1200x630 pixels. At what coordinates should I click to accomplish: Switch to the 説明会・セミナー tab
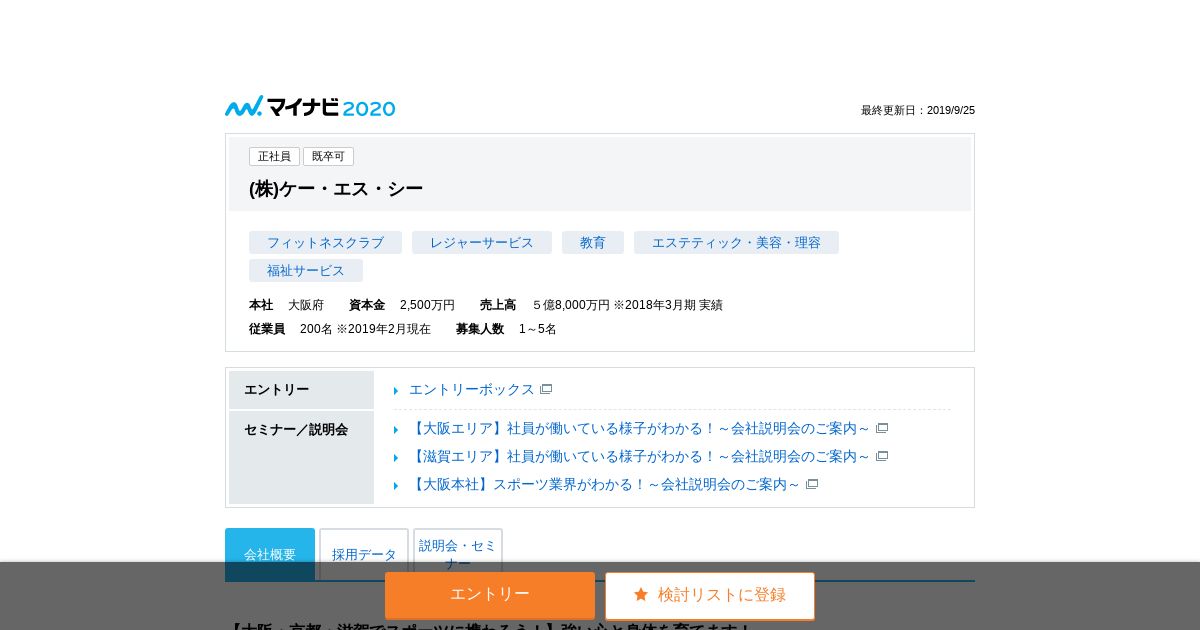[458, 554]
